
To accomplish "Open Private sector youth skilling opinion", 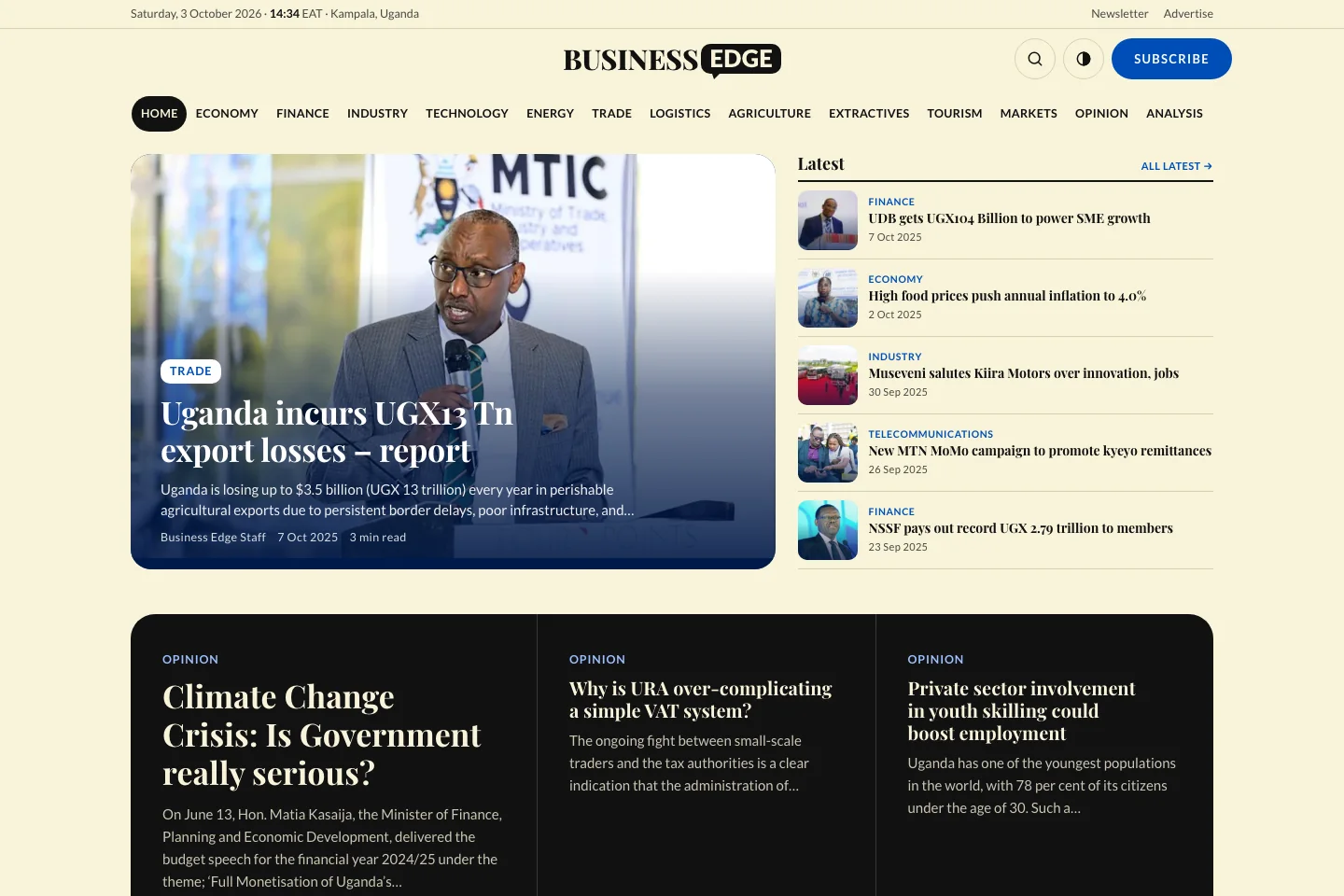I will click(1021, 711).
